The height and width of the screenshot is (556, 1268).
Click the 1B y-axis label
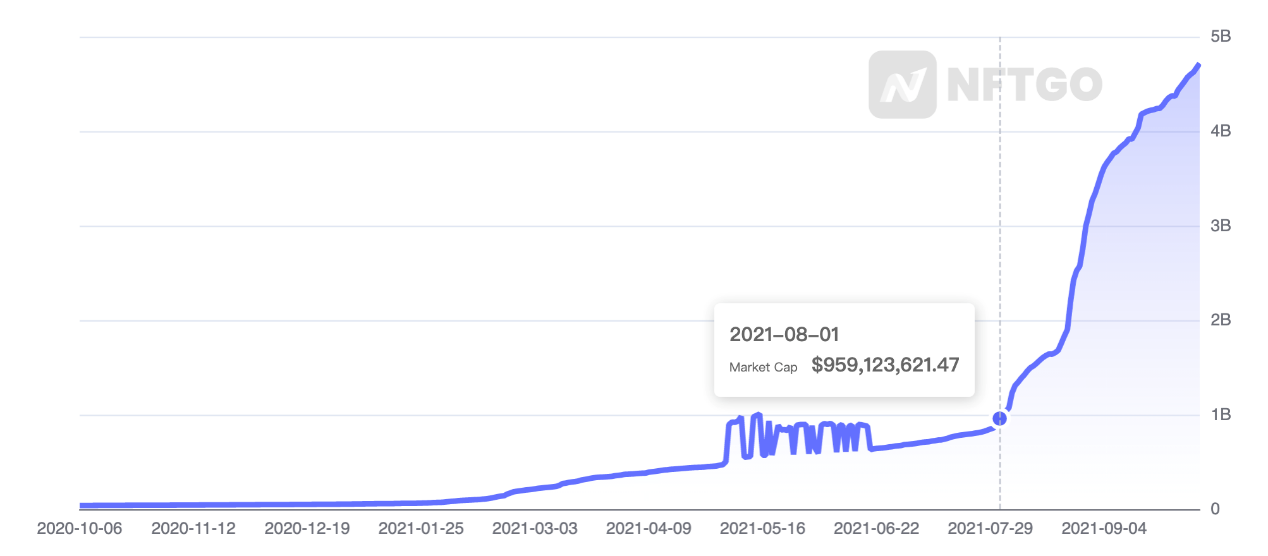pos(1220,415)
